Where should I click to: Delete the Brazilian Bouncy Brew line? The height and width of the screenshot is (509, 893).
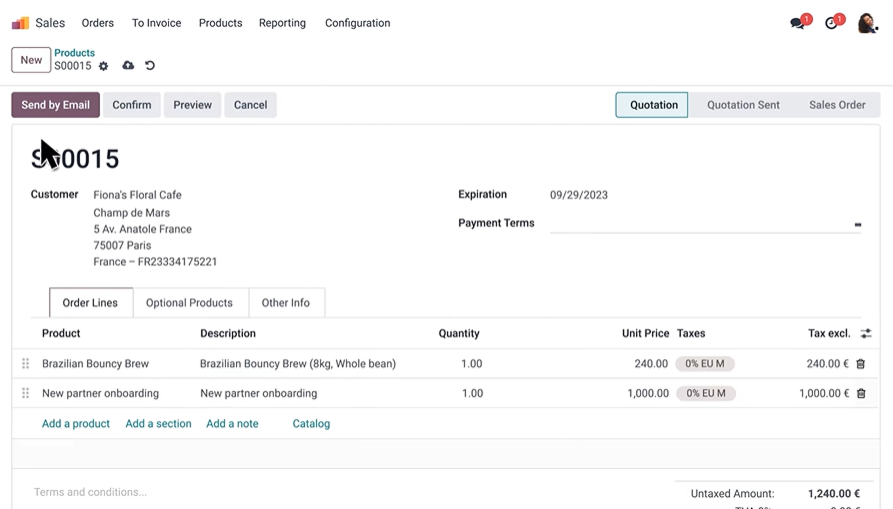click(x=861, y=364)
